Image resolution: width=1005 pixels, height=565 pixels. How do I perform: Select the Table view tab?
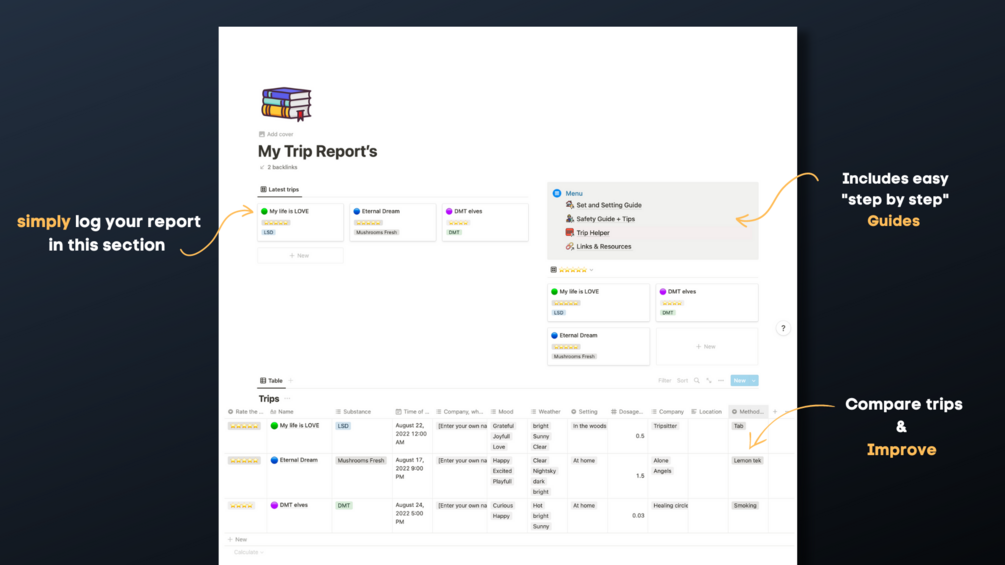click(271, 381)
